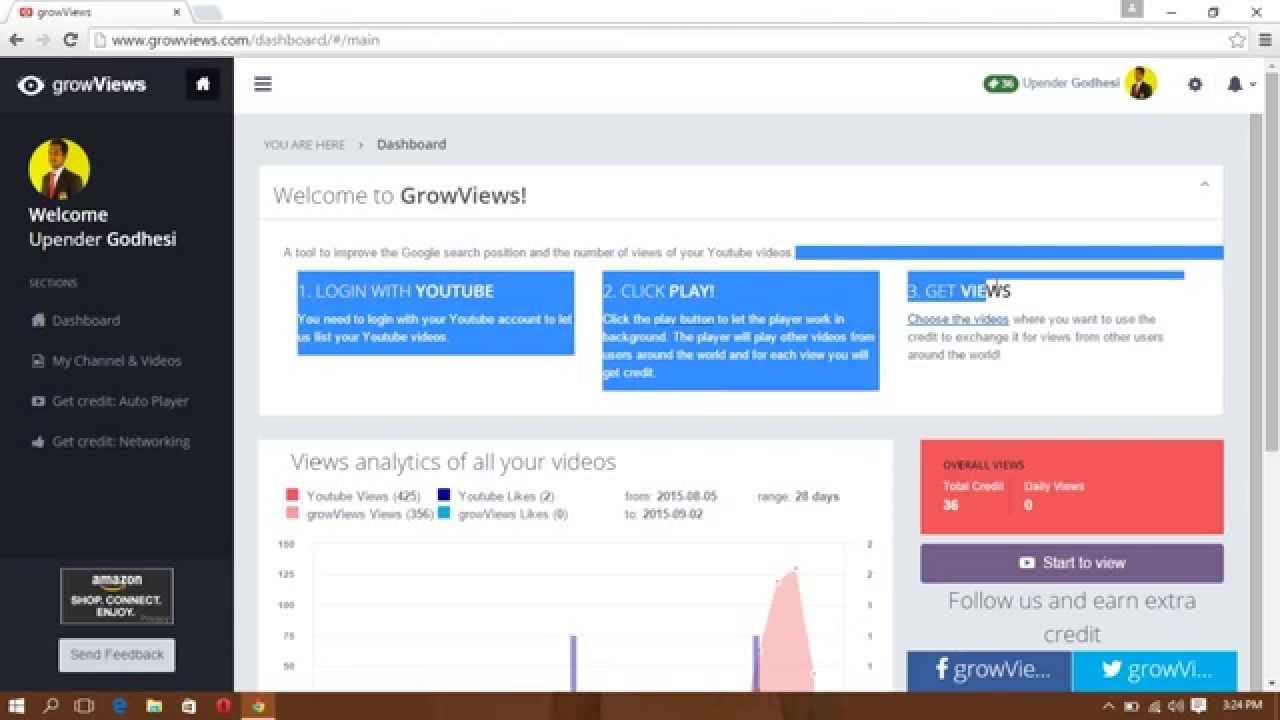The width and height of the screenshot is (1280, 720).
Task: Click the 3. GET VIEWS heading
Action: (x=960, y=291)
